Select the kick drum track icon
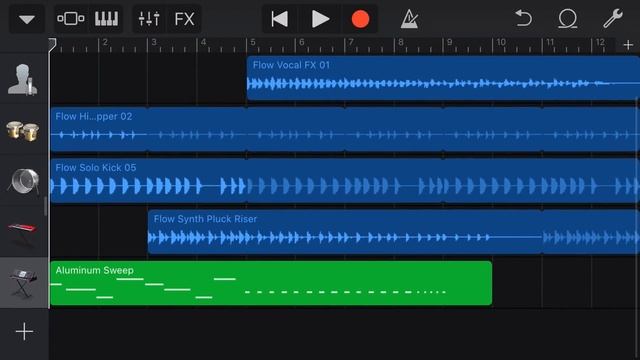Screen dimensions: 640x360 click(23, 181)
